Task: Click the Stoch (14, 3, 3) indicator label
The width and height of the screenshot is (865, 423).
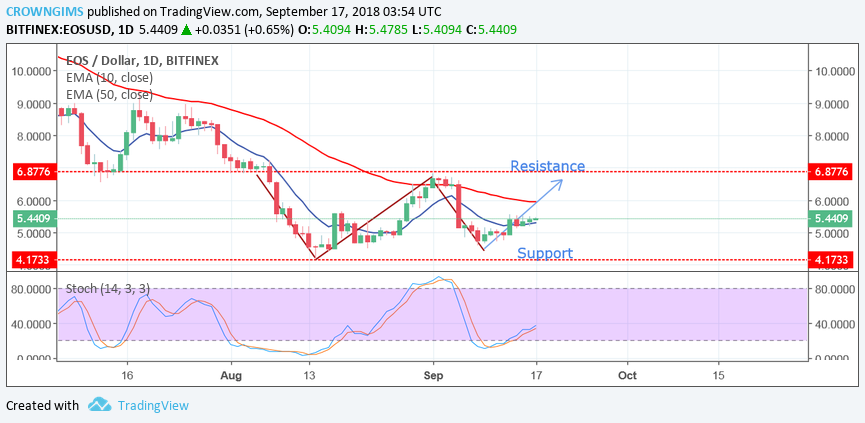Action: [108, 288]
